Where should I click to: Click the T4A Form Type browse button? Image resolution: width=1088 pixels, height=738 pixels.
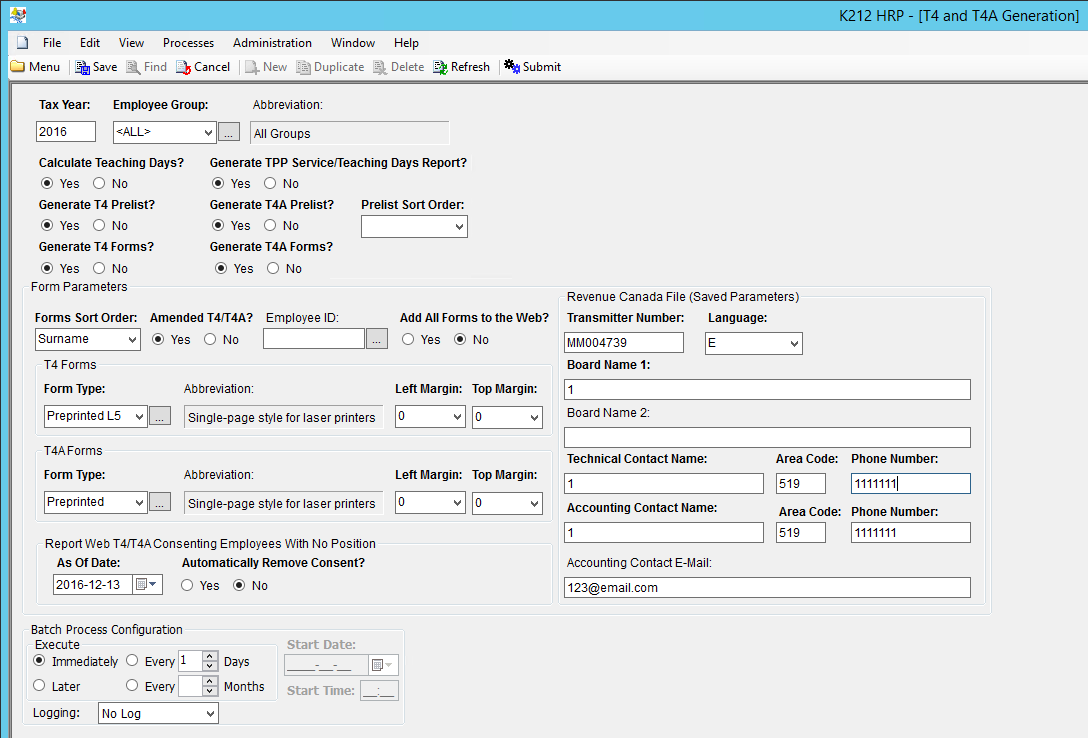[x=160, y=502]
